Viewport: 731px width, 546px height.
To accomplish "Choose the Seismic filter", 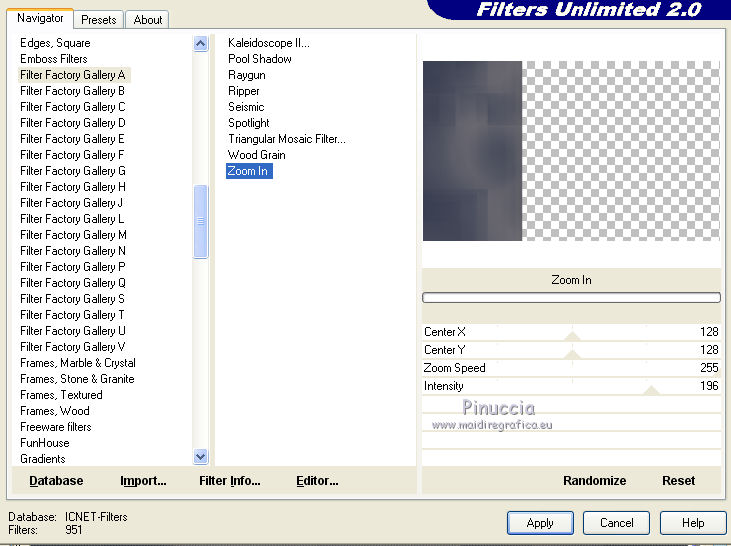I will (x=246, y=107).
